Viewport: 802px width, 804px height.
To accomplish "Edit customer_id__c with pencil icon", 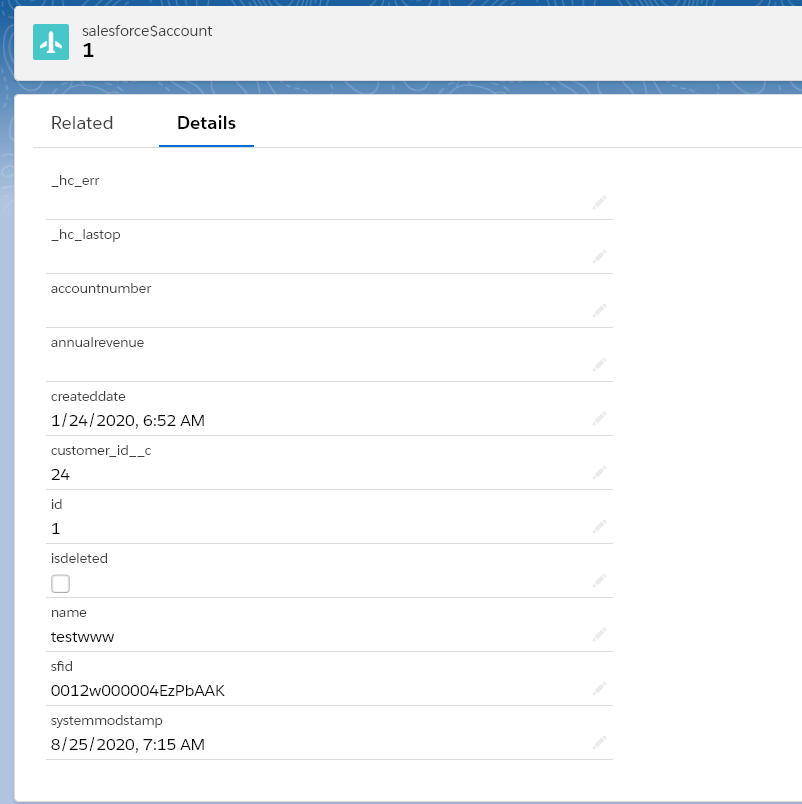I will (x=599, y=472).
